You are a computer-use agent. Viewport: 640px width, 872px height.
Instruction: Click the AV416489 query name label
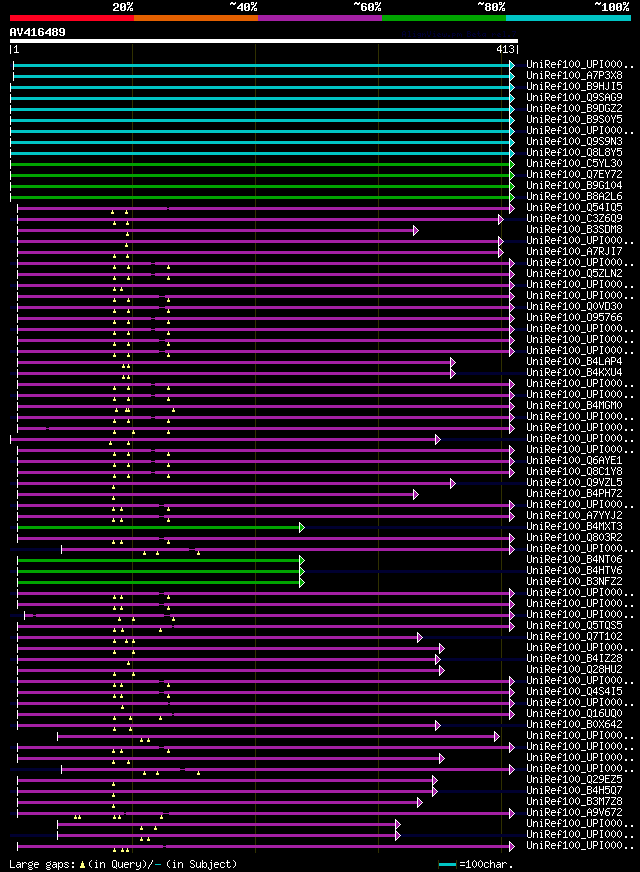[x=37, y=32]
